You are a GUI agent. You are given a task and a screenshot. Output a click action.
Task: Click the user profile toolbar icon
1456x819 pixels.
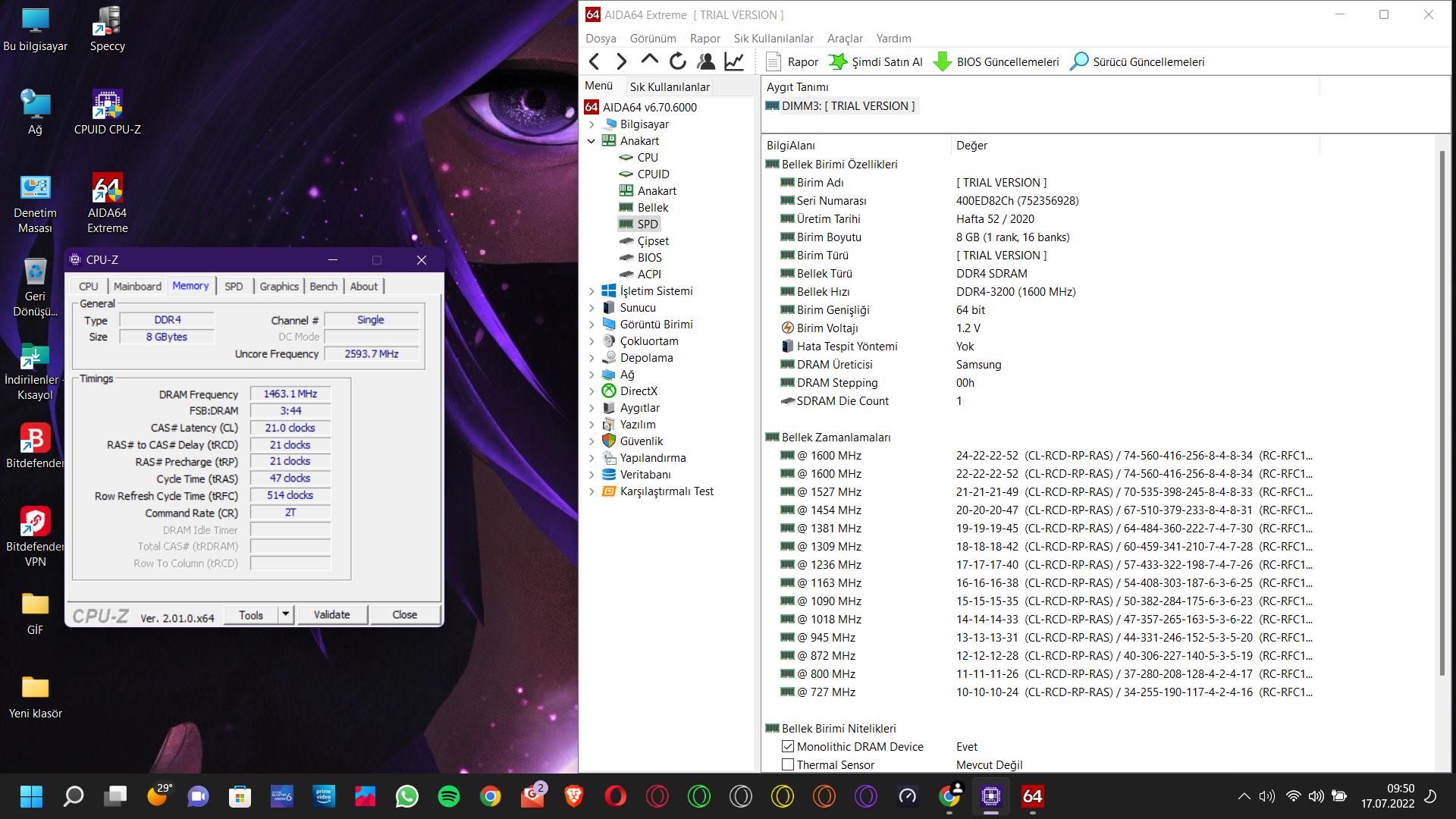point(706,61)
